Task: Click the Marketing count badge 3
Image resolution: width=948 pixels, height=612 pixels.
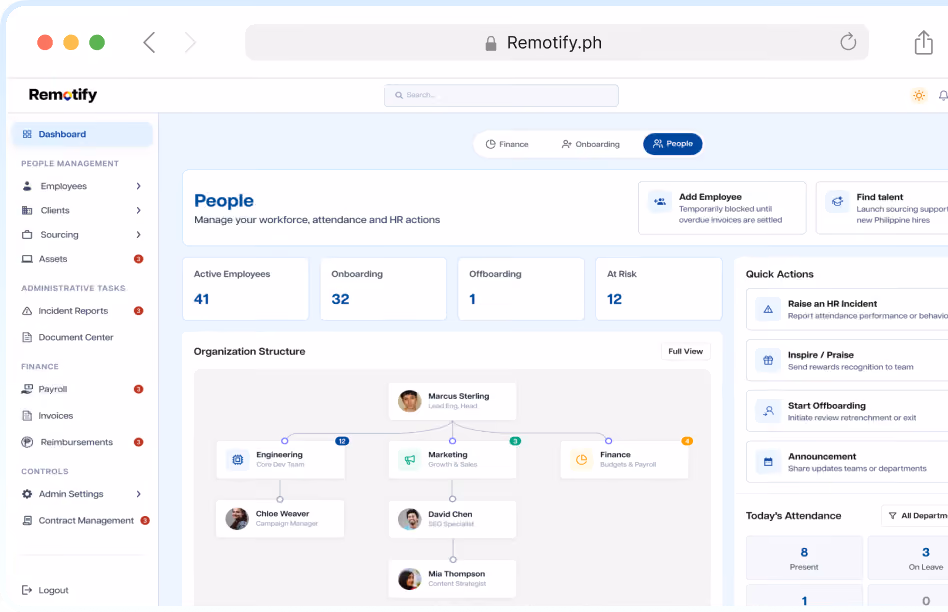Action: [x=515, y=441]
